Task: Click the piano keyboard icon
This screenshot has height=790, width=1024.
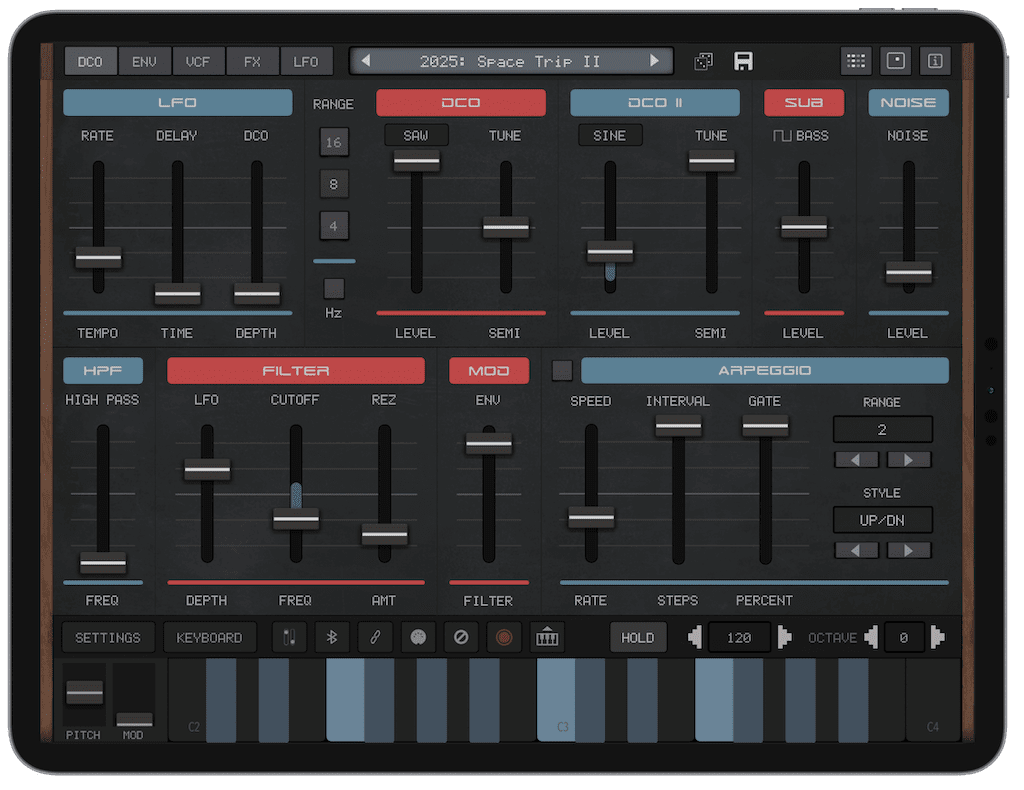Action: point(547,637)
